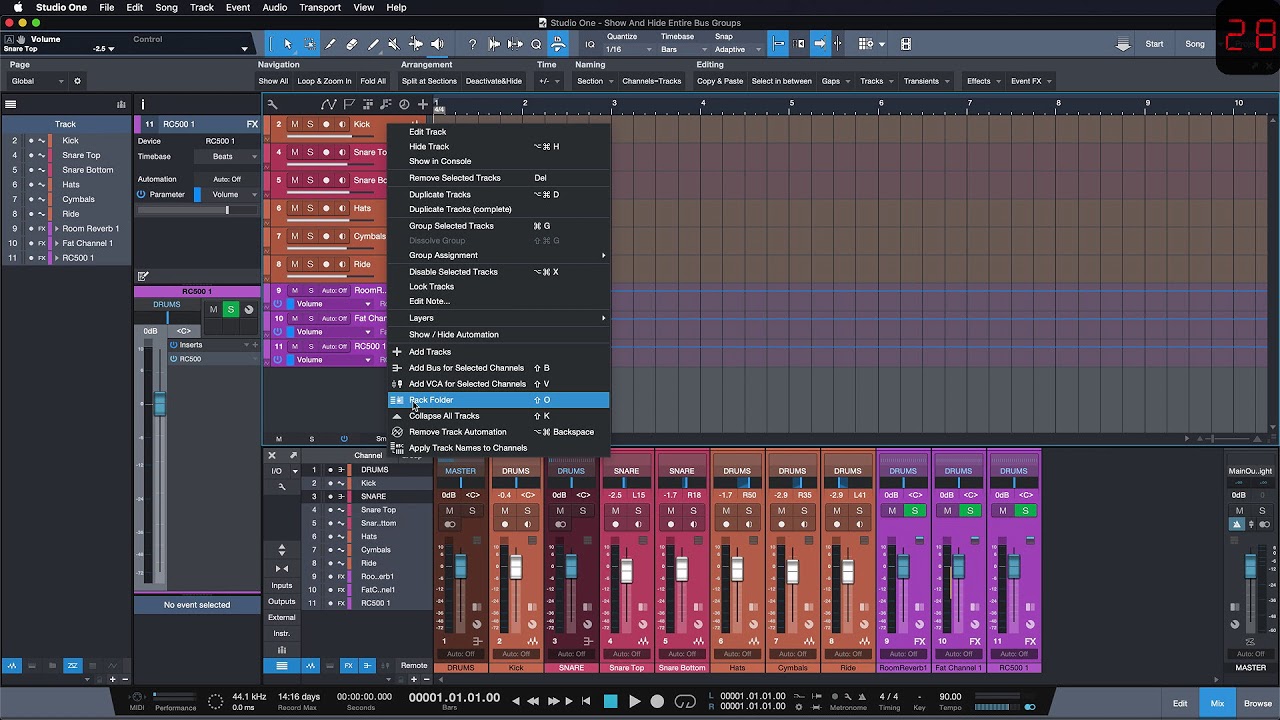Viewport: 1280px width, 720px height.
Task: Toggle visibility dot for Cymbals in track list
Action: (30, 199)
